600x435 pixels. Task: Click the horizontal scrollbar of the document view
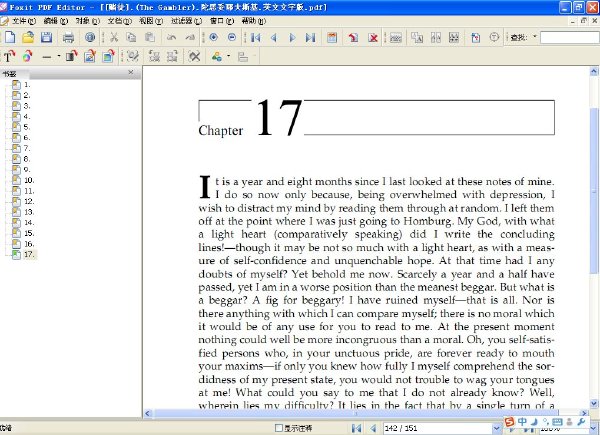[x=355, y=413]
